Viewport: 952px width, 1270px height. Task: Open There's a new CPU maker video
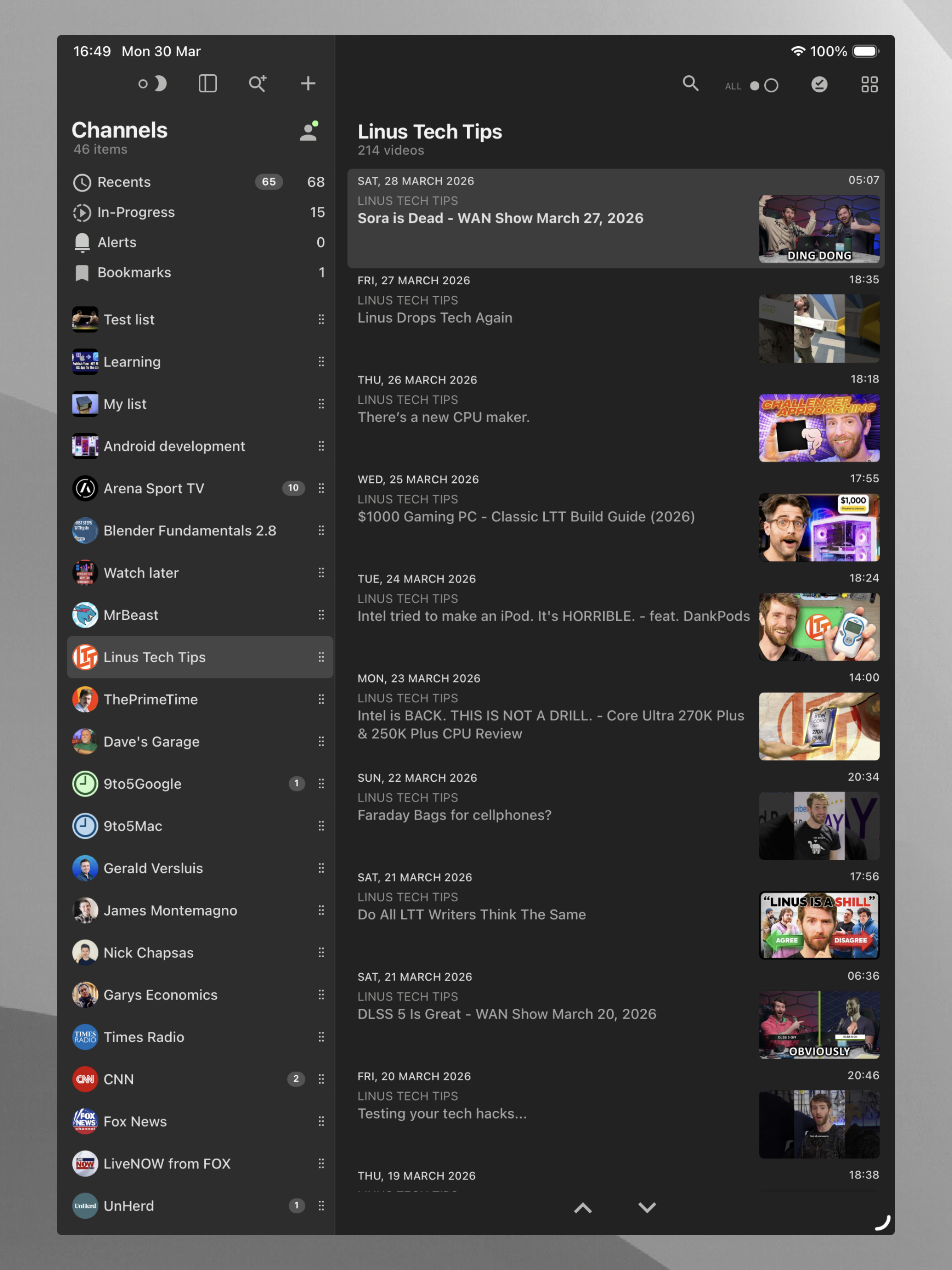[616, 417]
